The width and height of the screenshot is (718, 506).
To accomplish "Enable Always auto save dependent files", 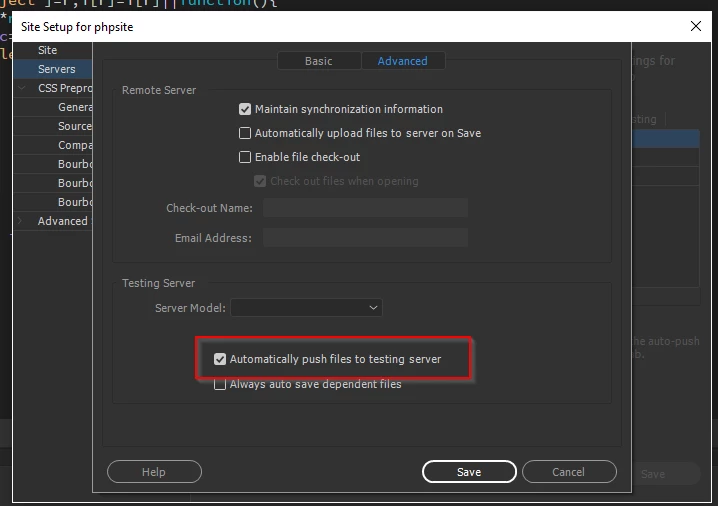I will tap(220, 384).
